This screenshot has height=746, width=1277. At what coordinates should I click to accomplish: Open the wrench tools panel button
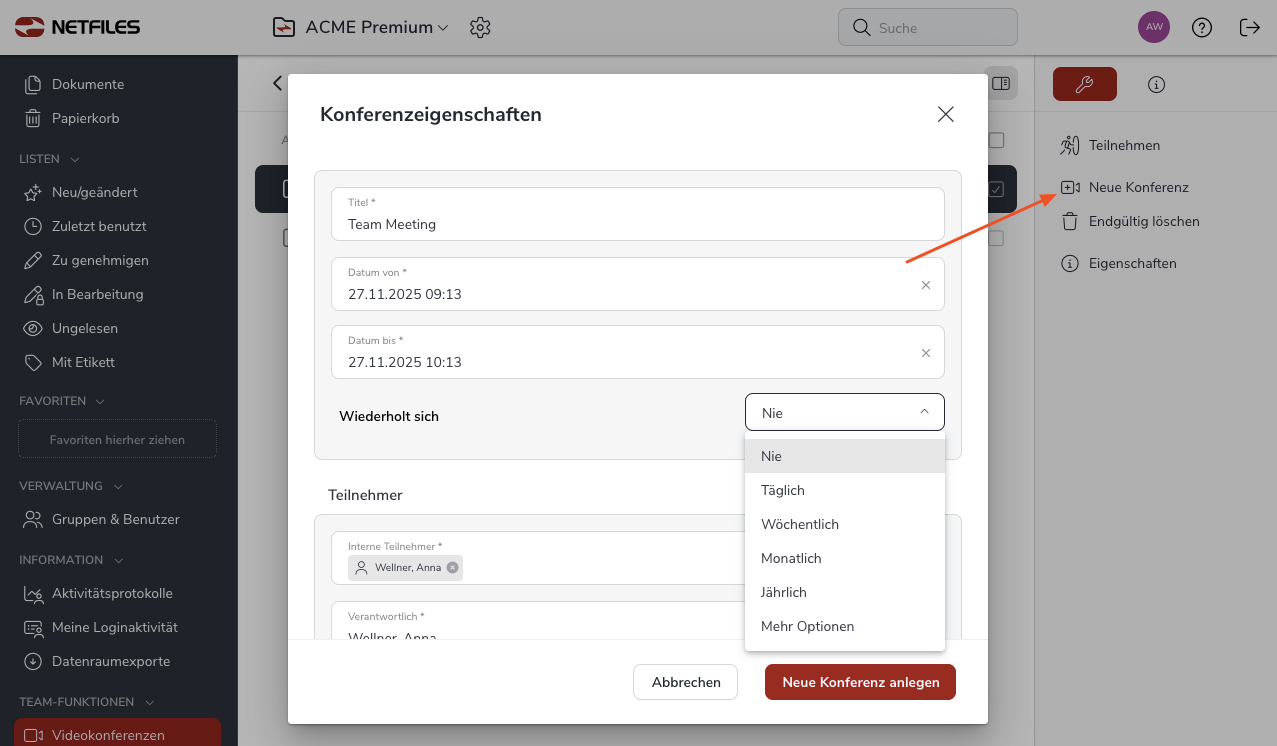[1084, 84]
